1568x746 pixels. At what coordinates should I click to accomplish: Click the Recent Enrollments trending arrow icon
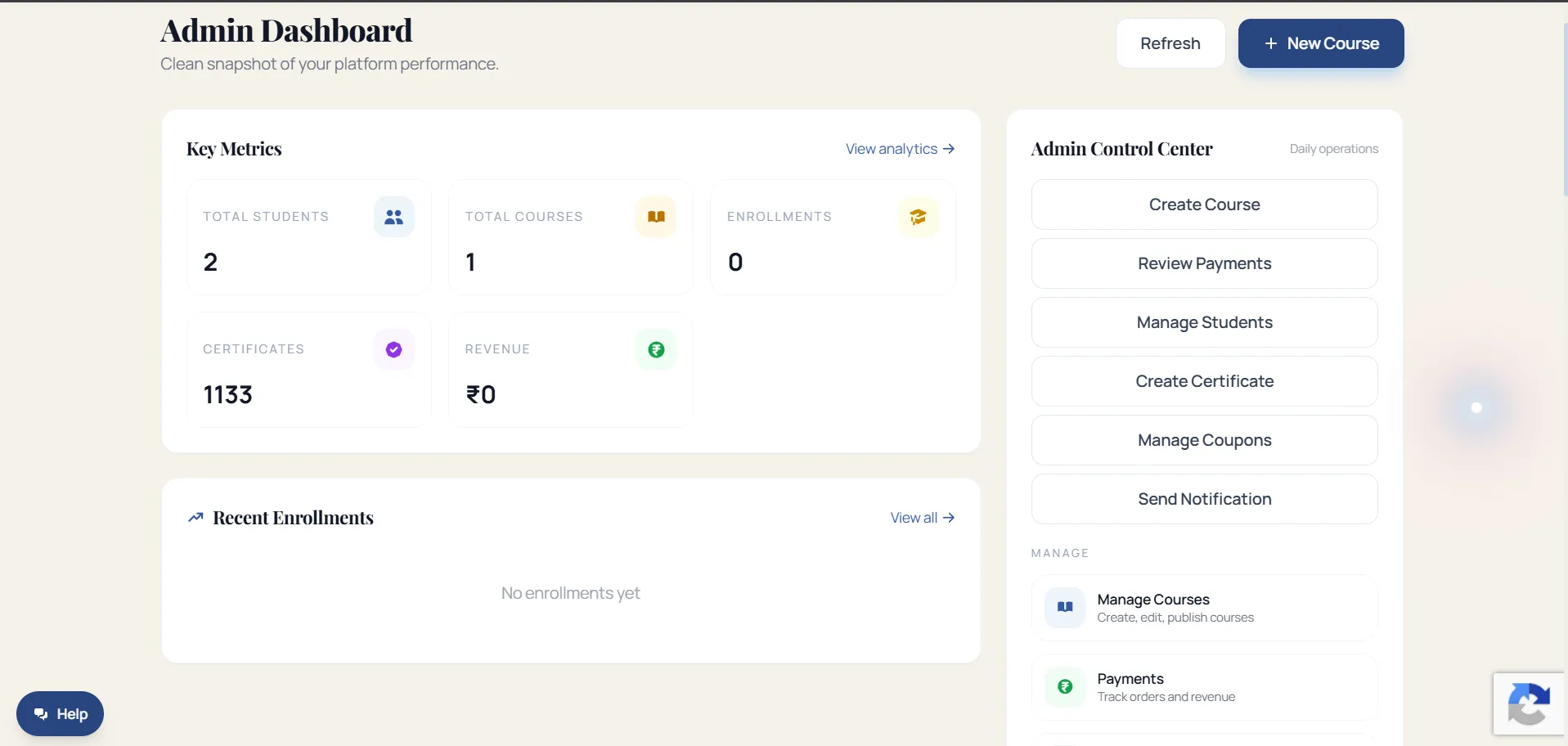195,518
